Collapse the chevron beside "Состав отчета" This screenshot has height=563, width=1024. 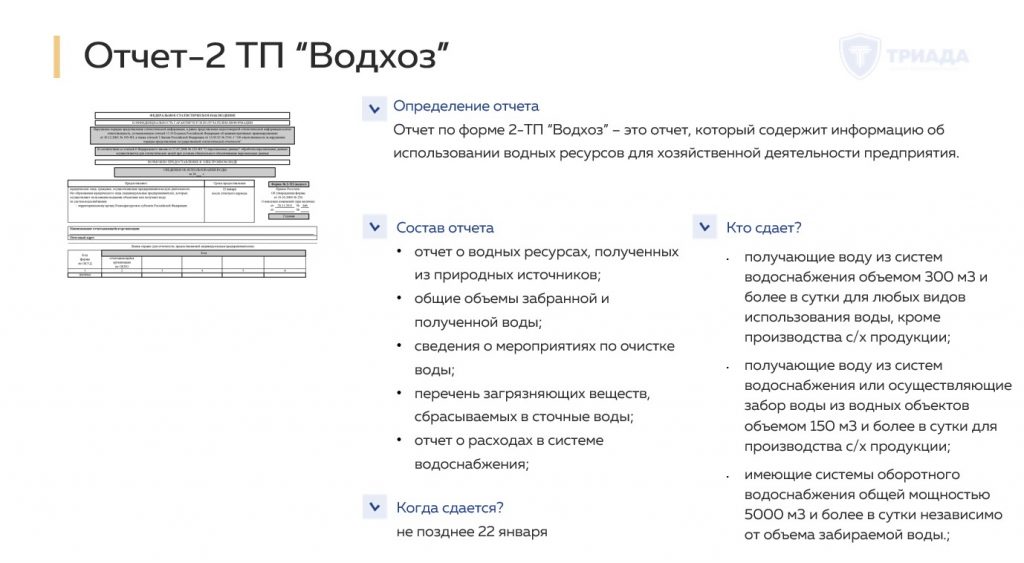click(x=375, y=227)
